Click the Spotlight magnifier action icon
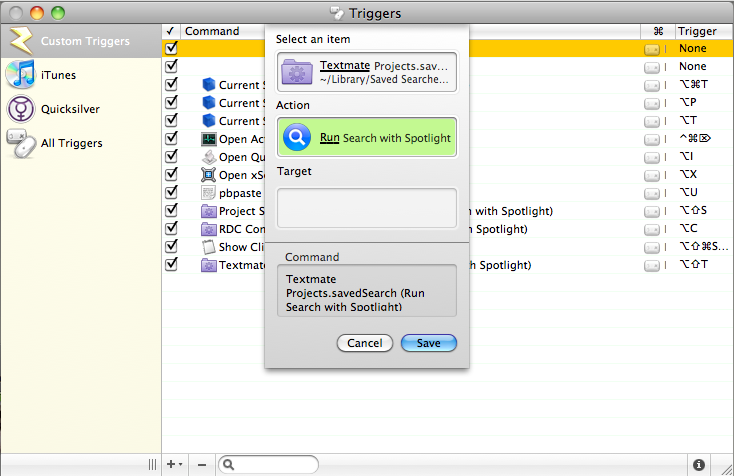 [297, 138]
